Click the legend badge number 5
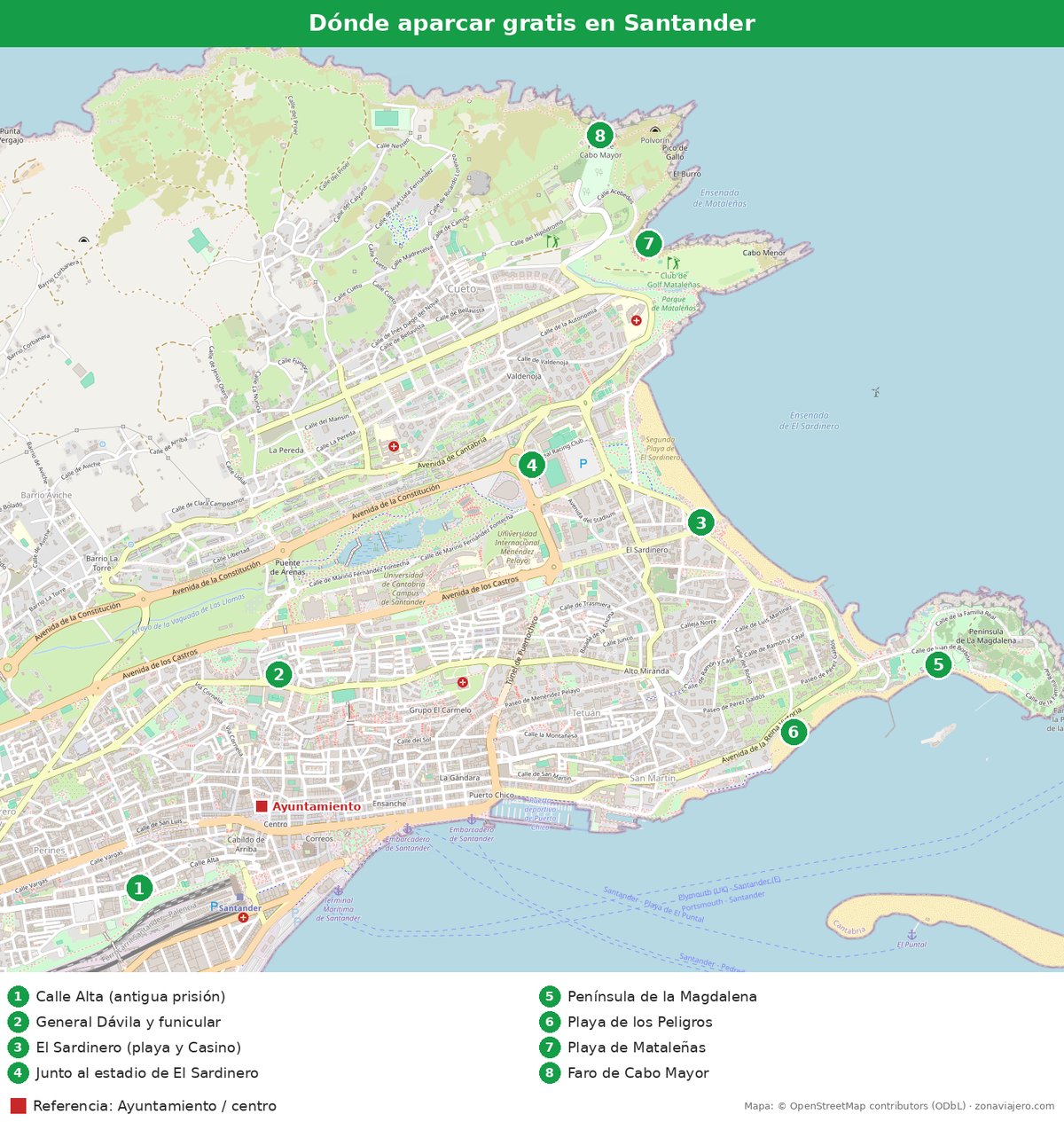This screenshot has height=1122, width=1064. [x=550, y=997]
